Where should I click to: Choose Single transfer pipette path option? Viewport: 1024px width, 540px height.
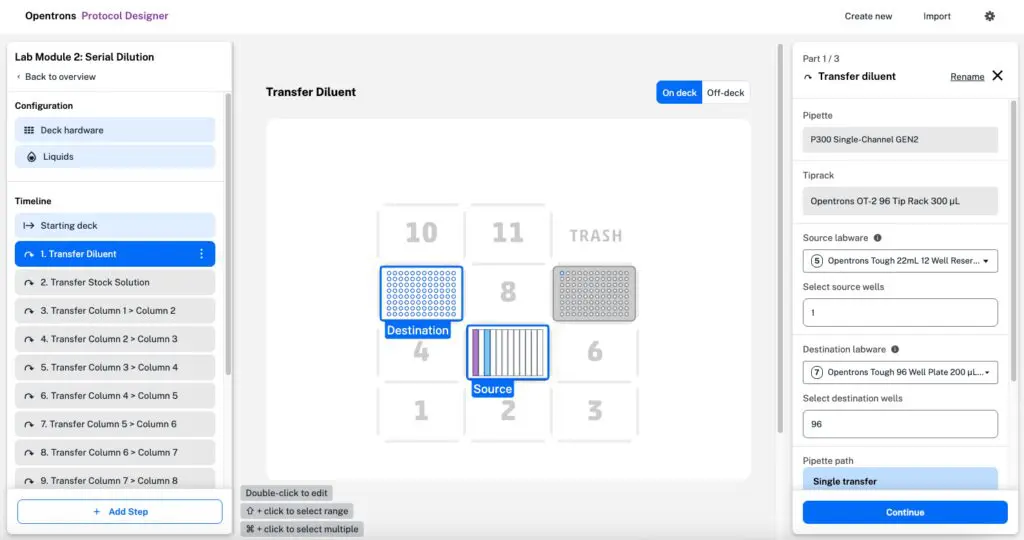[x=900, y=481]
